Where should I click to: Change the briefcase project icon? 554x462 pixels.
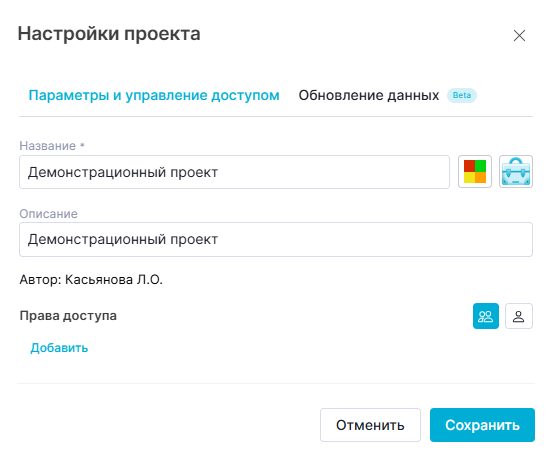[516, 172]
